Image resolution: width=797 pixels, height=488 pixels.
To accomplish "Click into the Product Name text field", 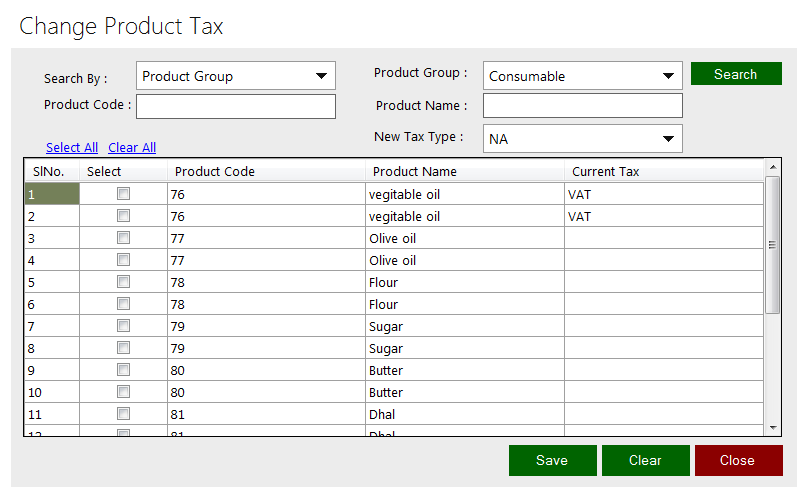I will click(582, 106).
